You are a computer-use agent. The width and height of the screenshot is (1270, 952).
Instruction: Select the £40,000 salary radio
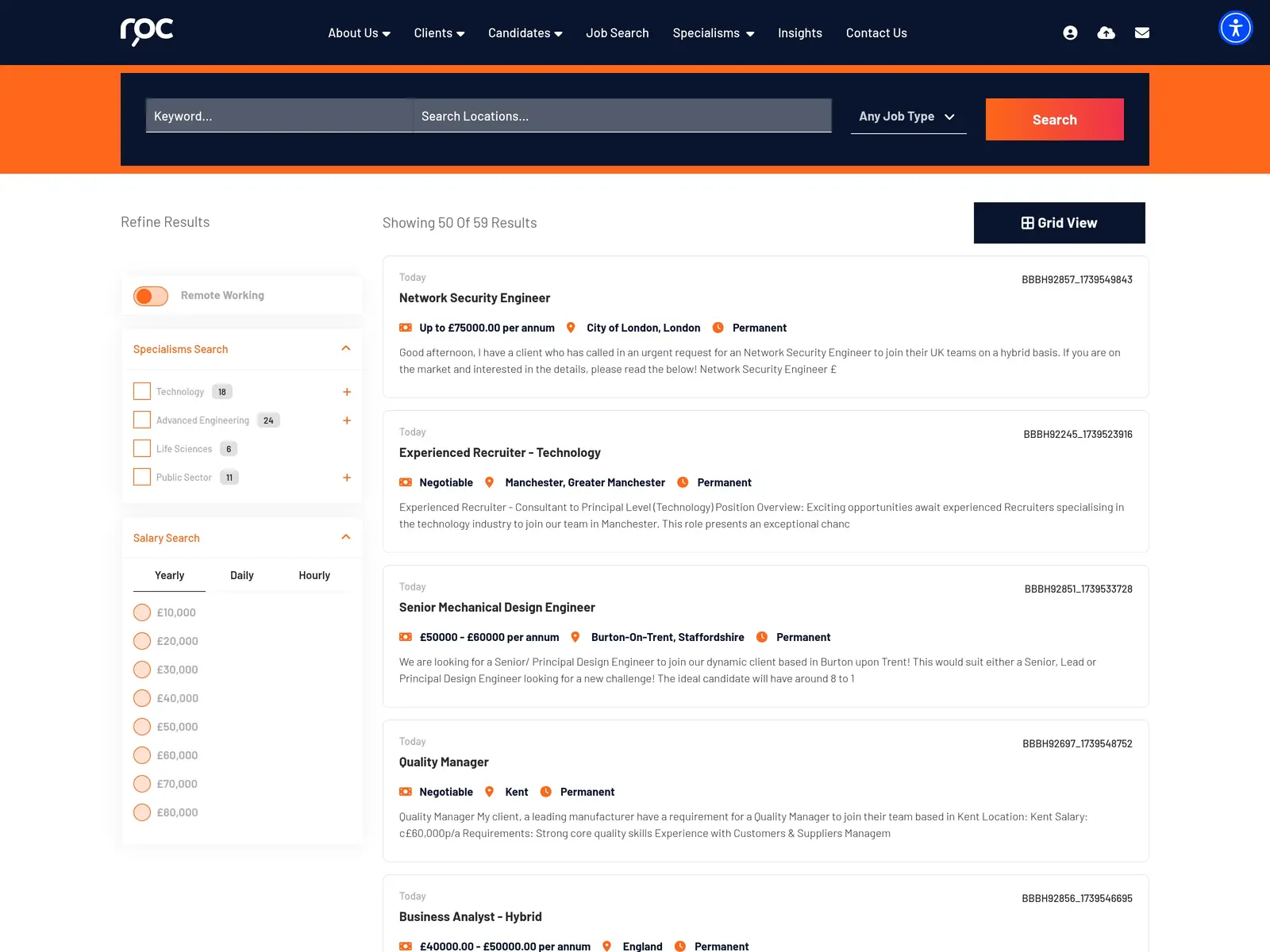pyautogui.click(x=142, y=698)
